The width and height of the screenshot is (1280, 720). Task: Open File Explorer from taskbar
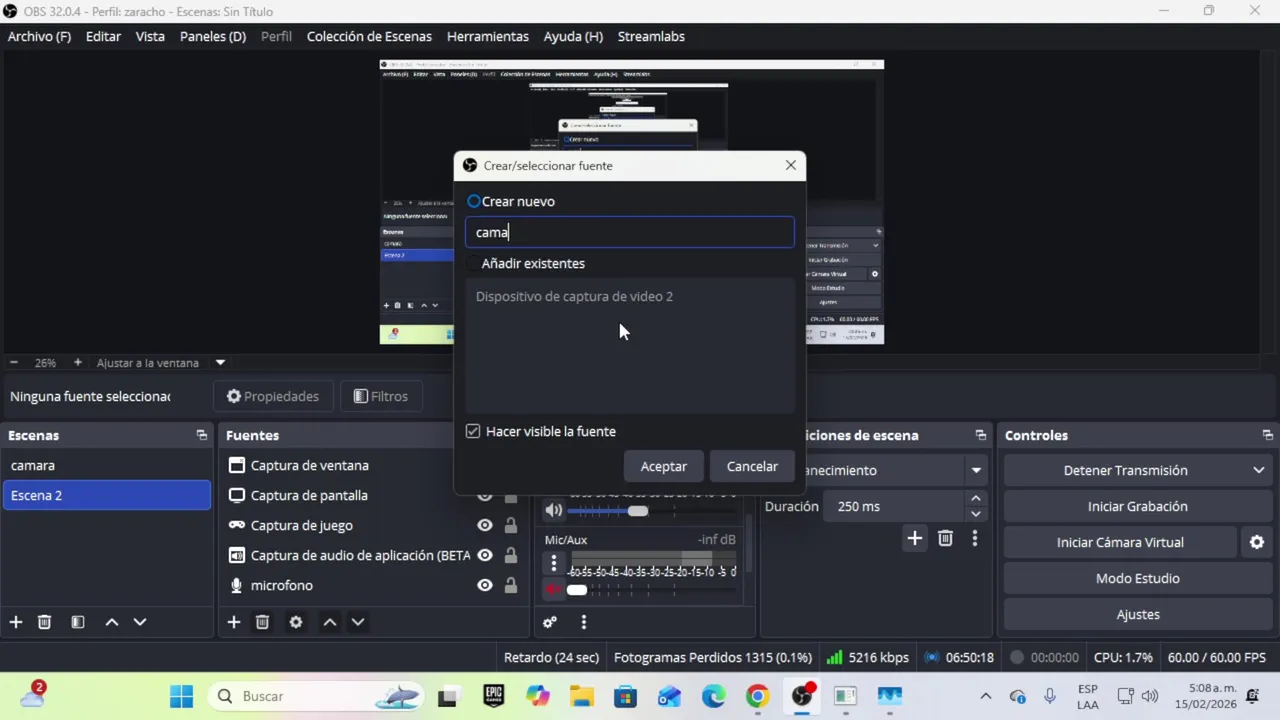pyautogui.click(x=581, y=696)
